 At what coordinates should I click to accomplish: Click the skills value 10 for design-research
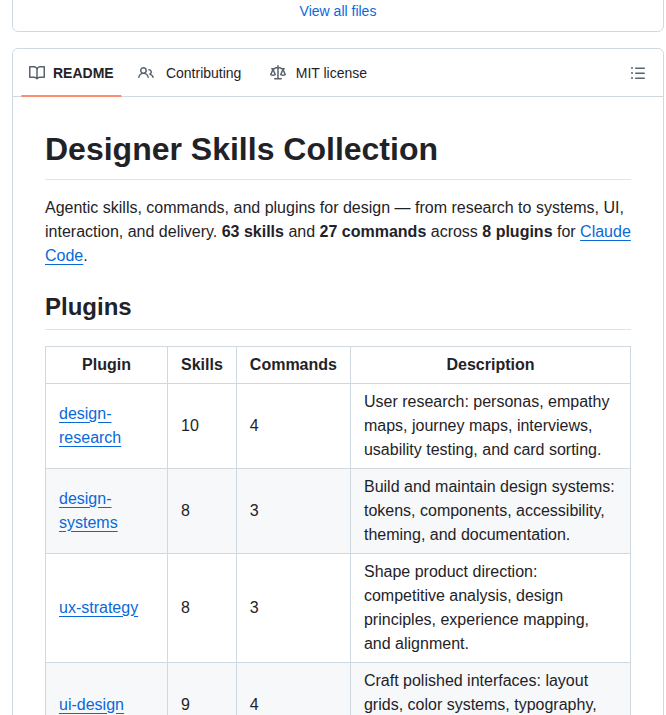(x=190, y=425)
